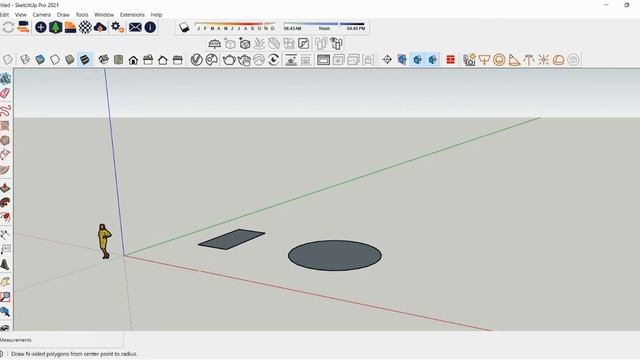This screenshot has height=360, width=640.
Task: Switch to Front view house icon
Action: click(x=133, y=60)
